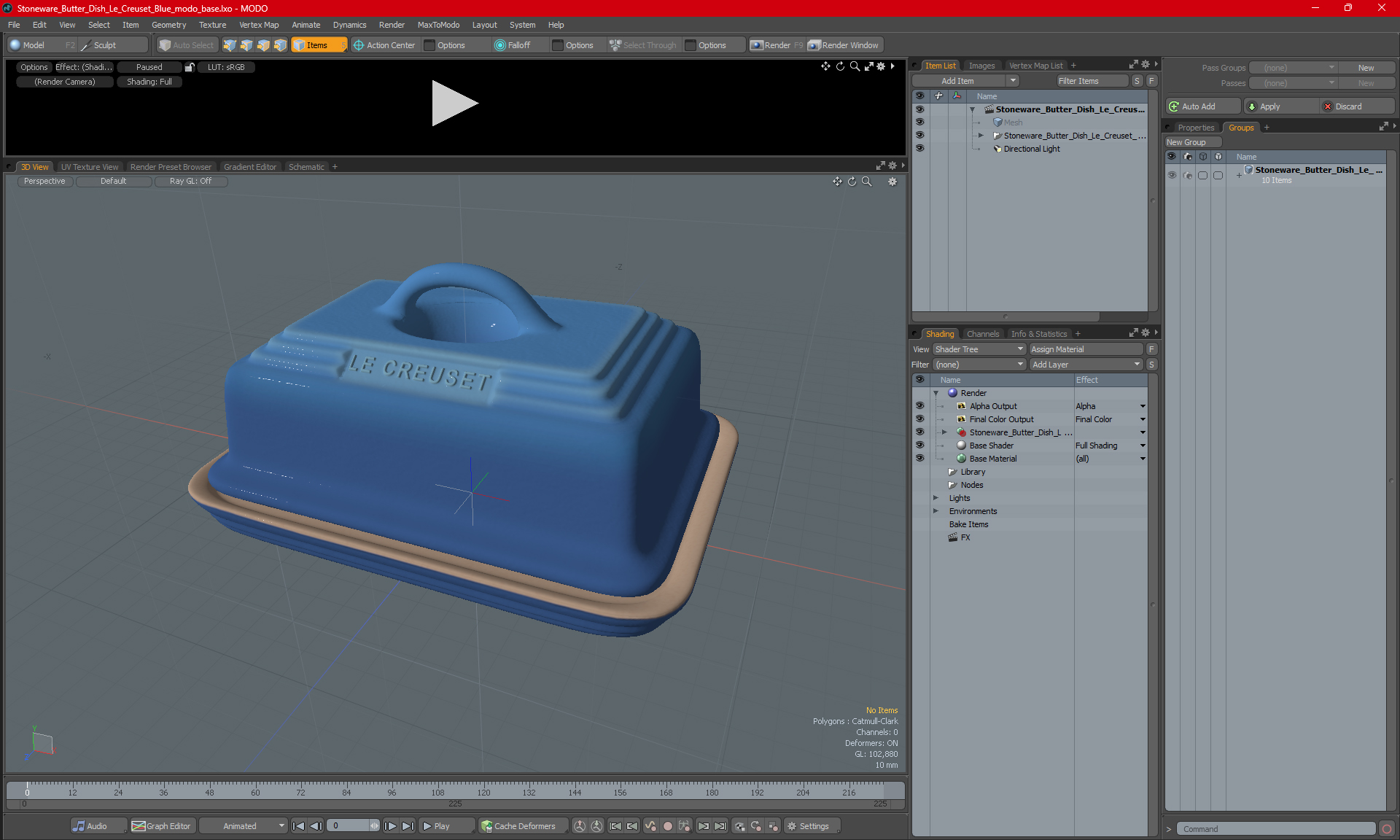Select Materials selection mode icon
Screen dimensions: 1400x840
[x=280, y=45]
